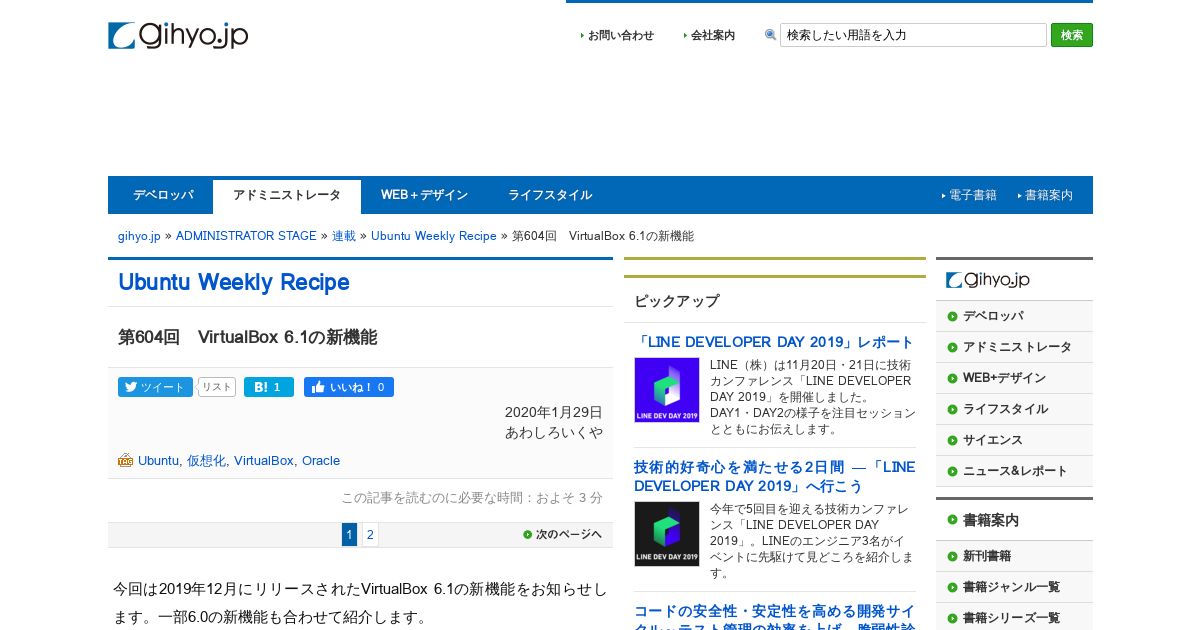Open ADMINISTRATOR STAGE breadcrumb

tap(246, 236)
